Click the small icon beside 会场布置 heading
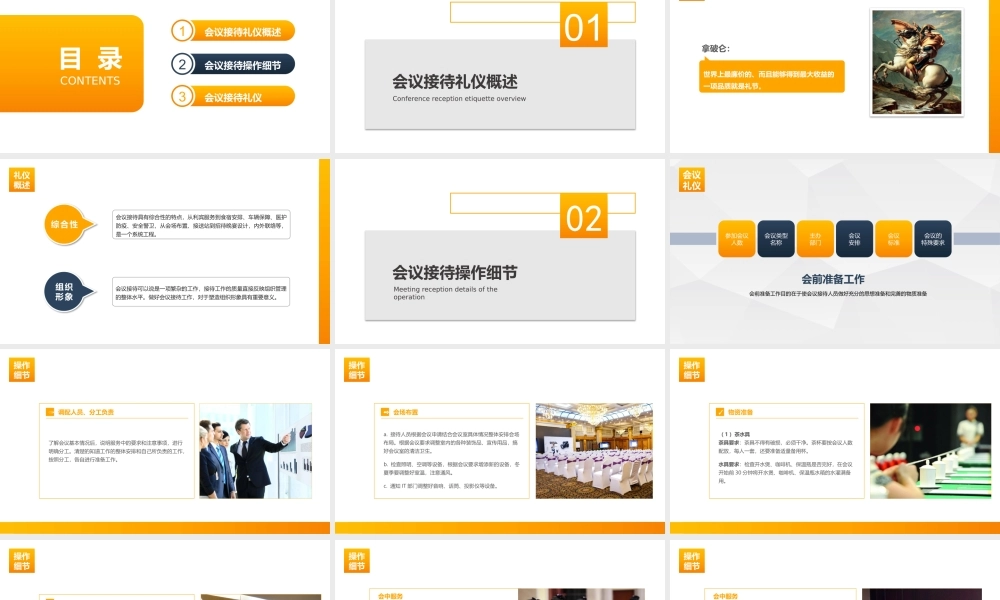The image size is (1000, 600). coord(385,412)
